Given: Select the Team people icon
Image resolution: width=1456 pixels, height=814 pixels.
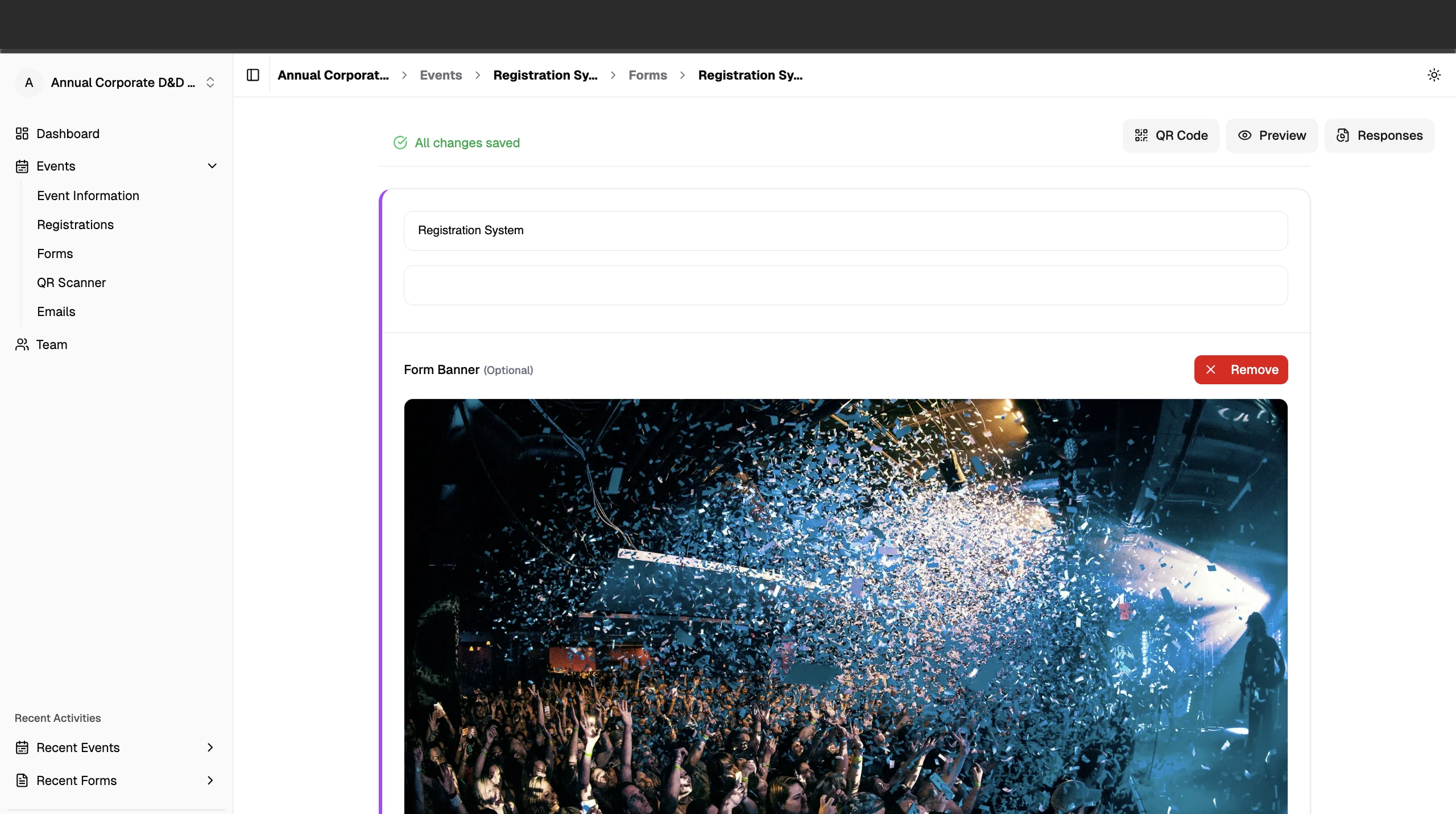Looking at the screenshot, I should 22,344.
